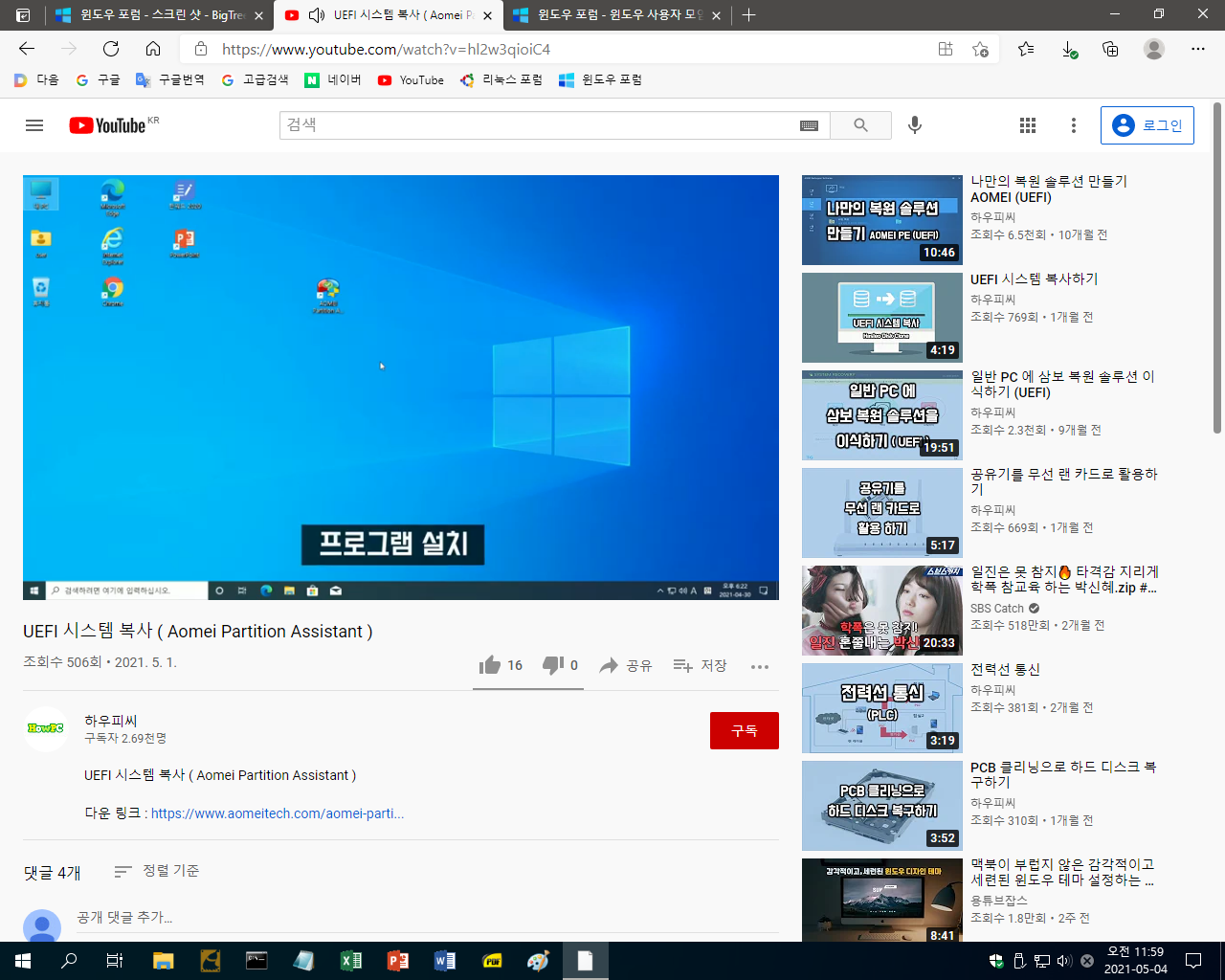
Task: Open Windows notification center
Action: coord(1193,961)
